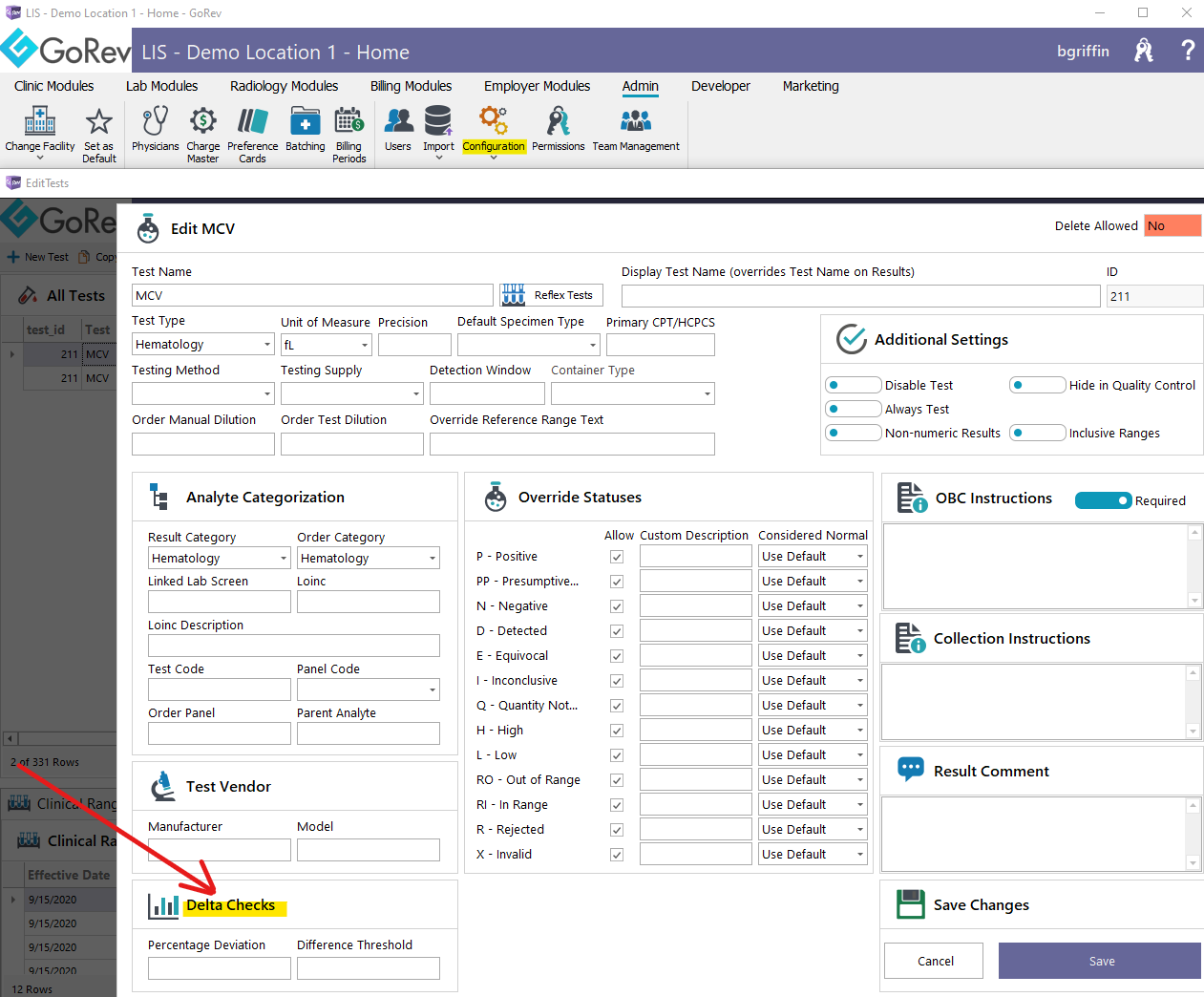Screen dimensions: 1204x997
Task: Uncheck Allow for P - Positive
Action: tap(617, 557)
